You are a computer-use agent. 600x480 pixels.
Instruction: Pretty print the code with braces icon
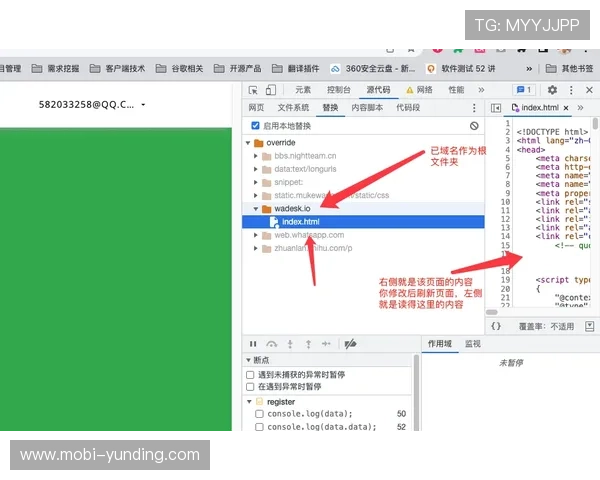point(496,326)
